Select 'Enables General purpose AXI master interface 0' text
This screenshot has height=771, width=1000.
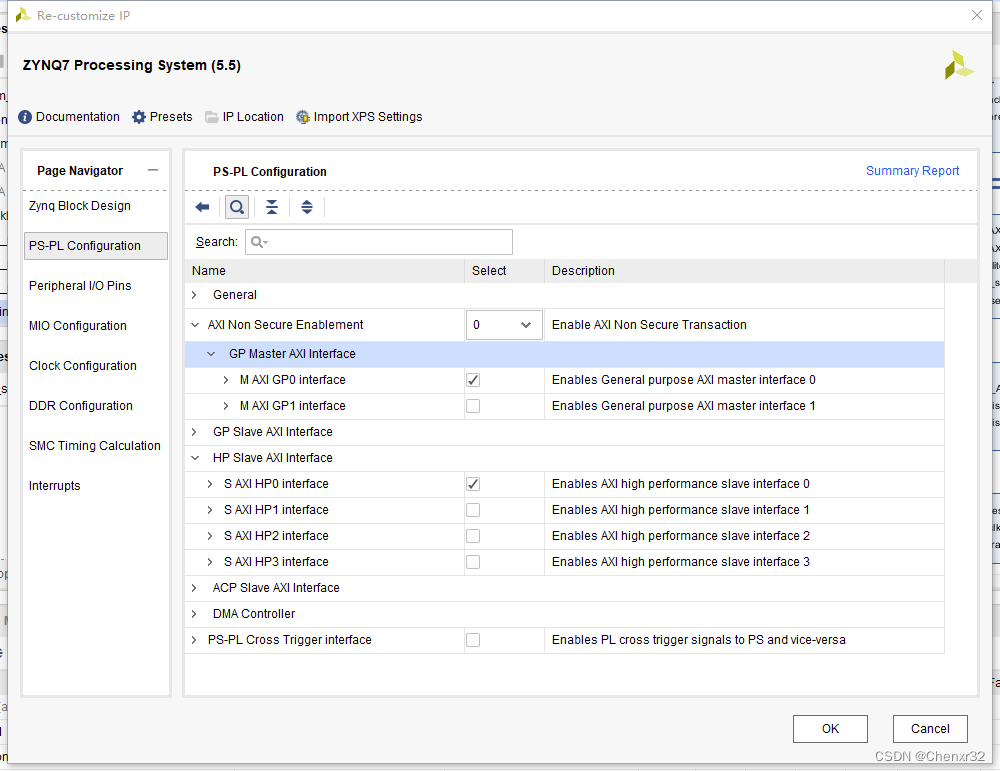pos(684,380)
